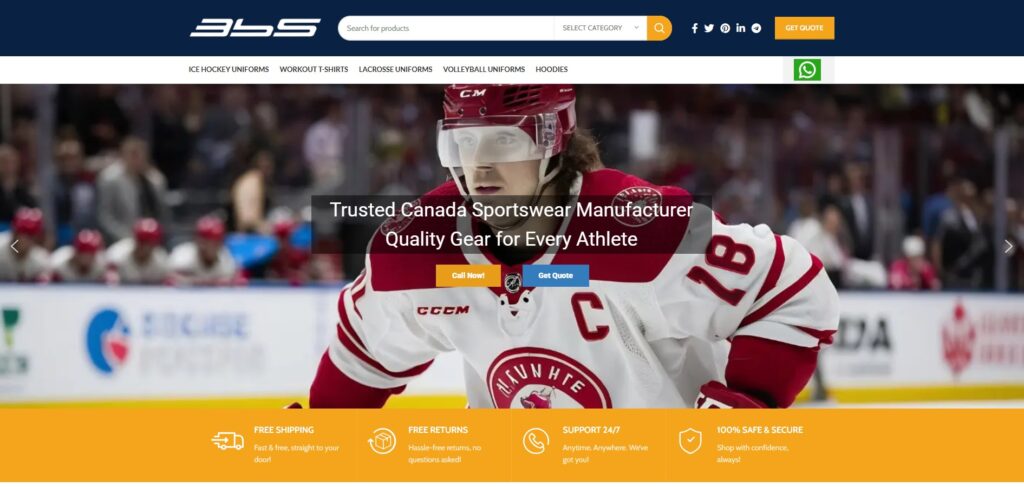Expand the Select Category dropdown

[600, 28]
